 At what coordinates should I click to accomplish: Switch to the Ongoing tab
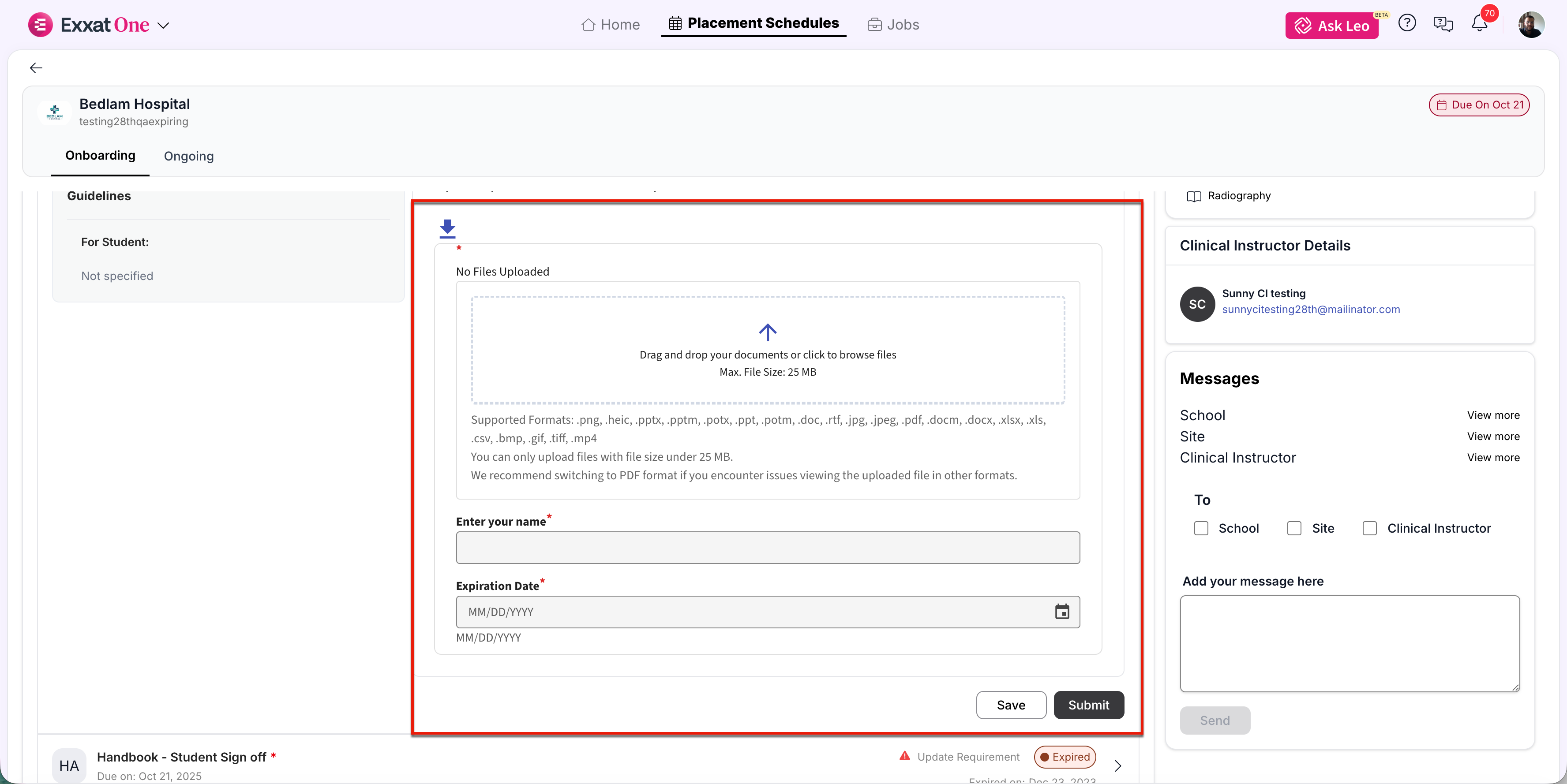pos(188,156)
